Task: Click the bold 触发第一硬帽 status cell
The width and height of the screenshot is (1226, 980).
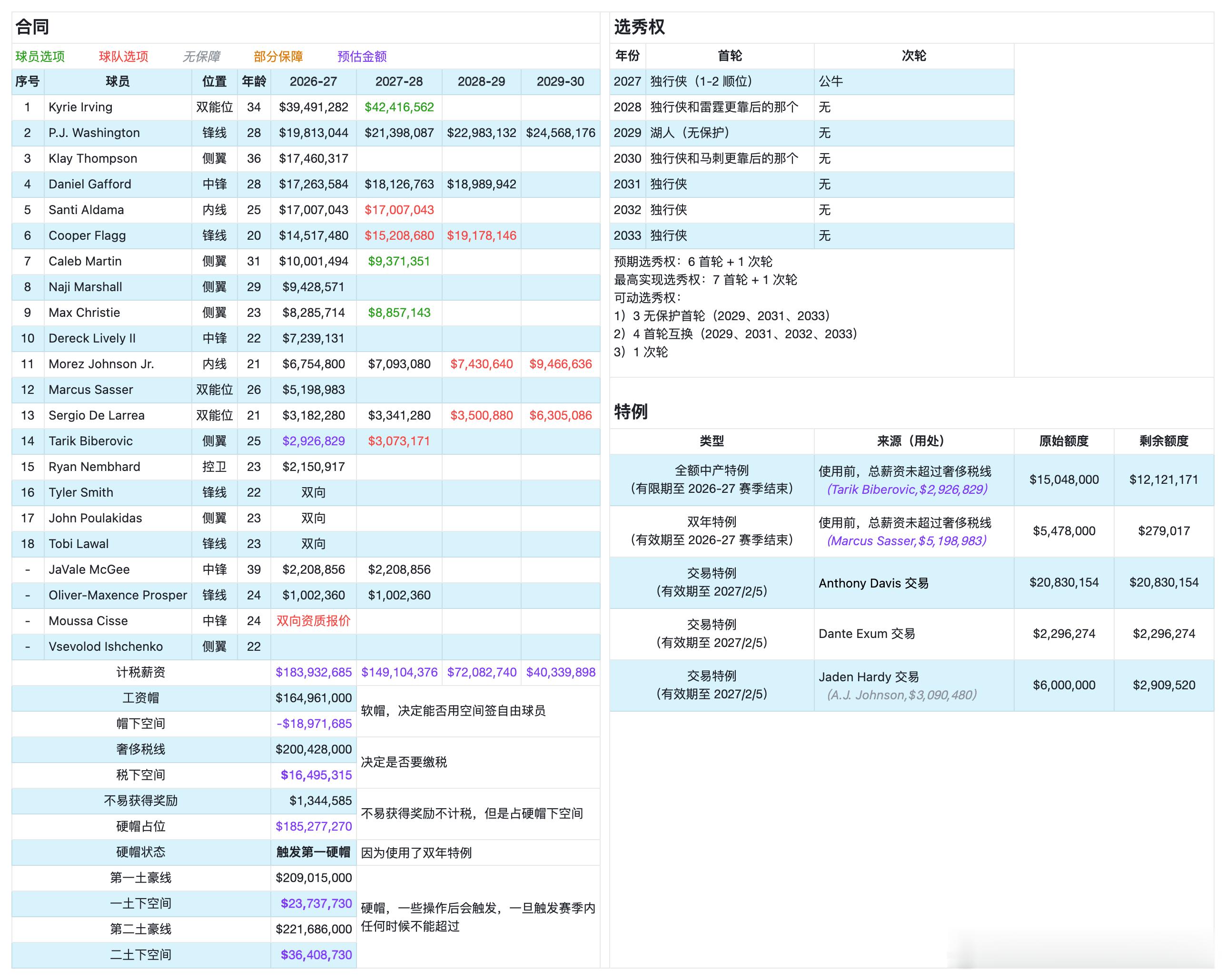Action: 313,852
